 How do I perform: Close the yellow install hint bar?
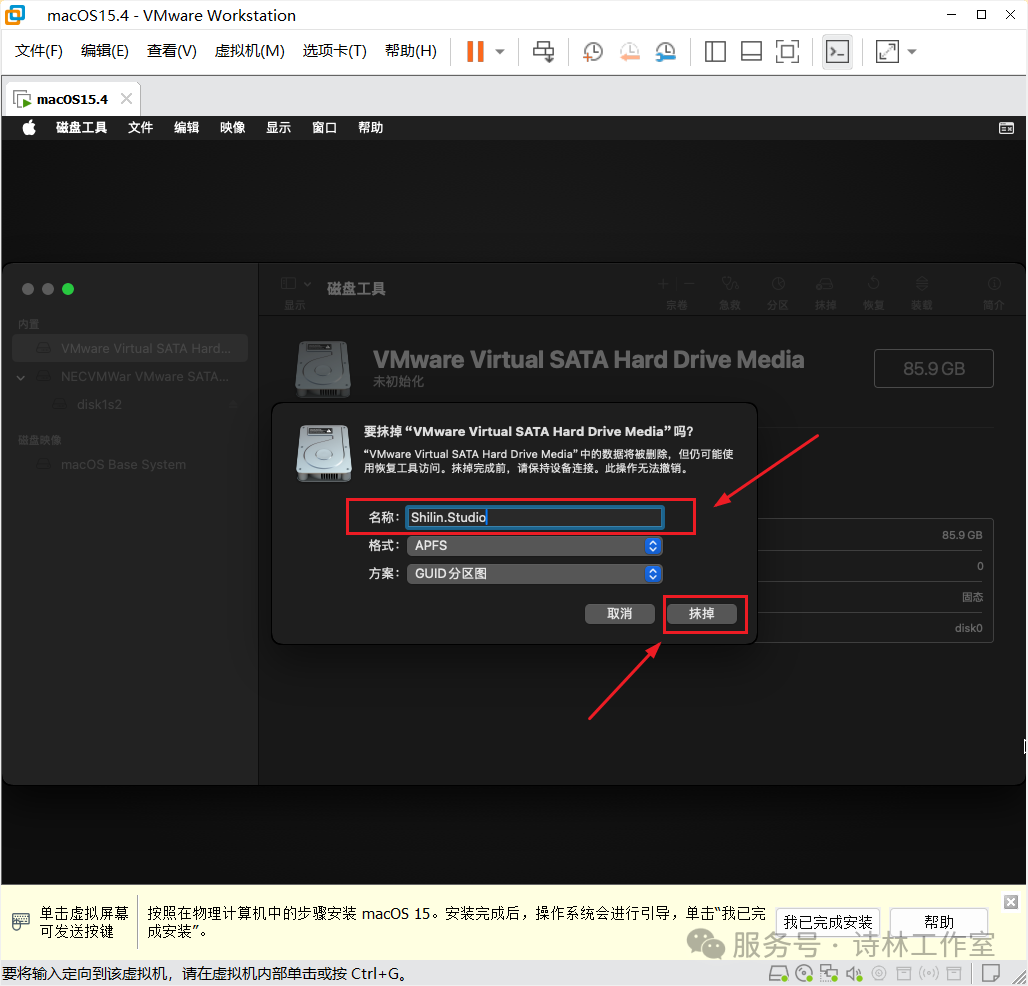tap(1011, 902)
